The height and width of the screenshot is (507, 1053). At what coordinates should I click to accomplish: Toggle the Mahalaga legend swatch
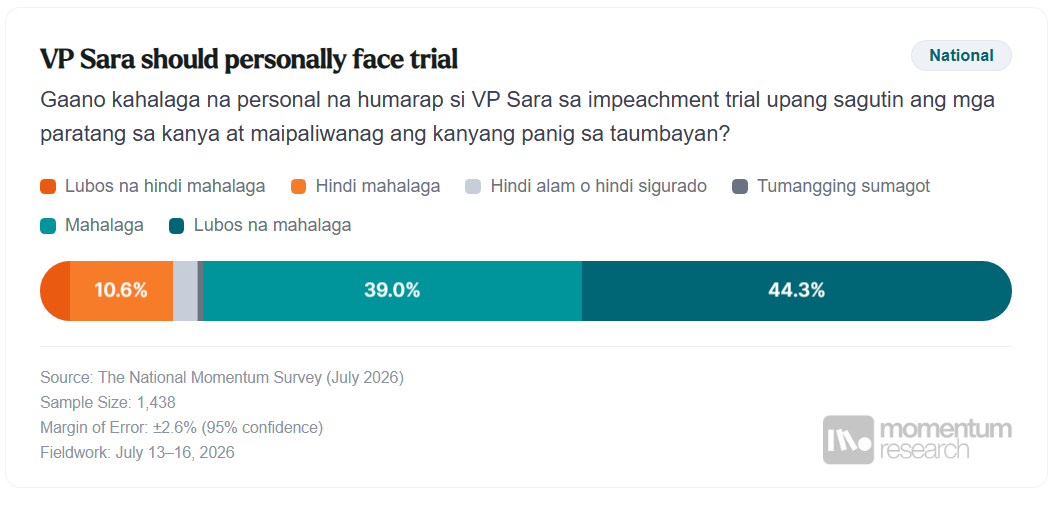point(48,226)
